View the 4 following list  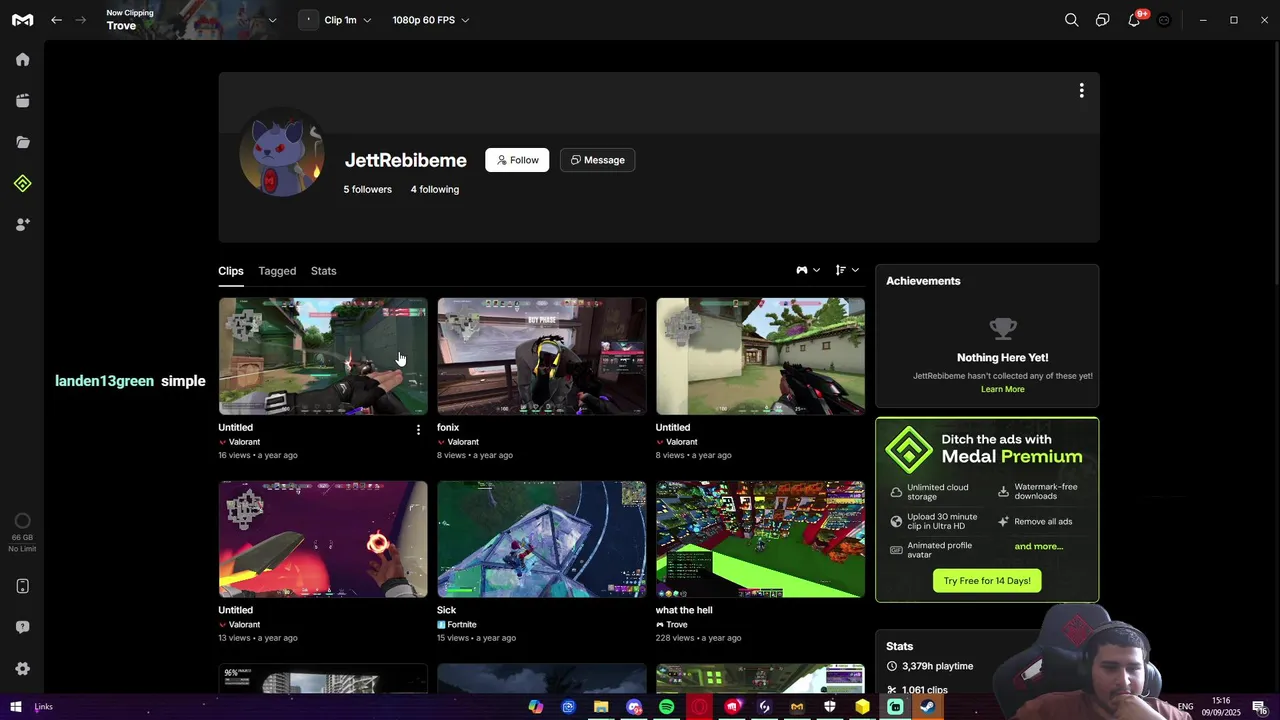point(435,189)
